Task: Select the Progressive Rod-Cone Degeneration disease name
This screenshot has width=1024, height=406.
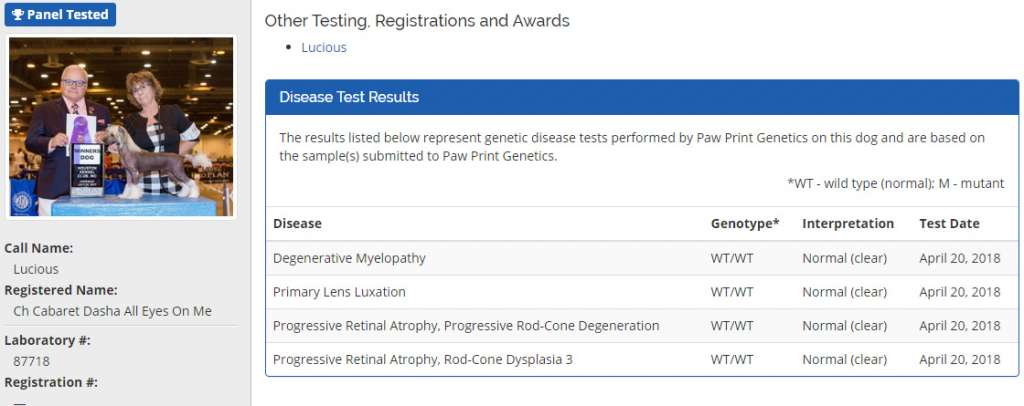Action: 466,326
